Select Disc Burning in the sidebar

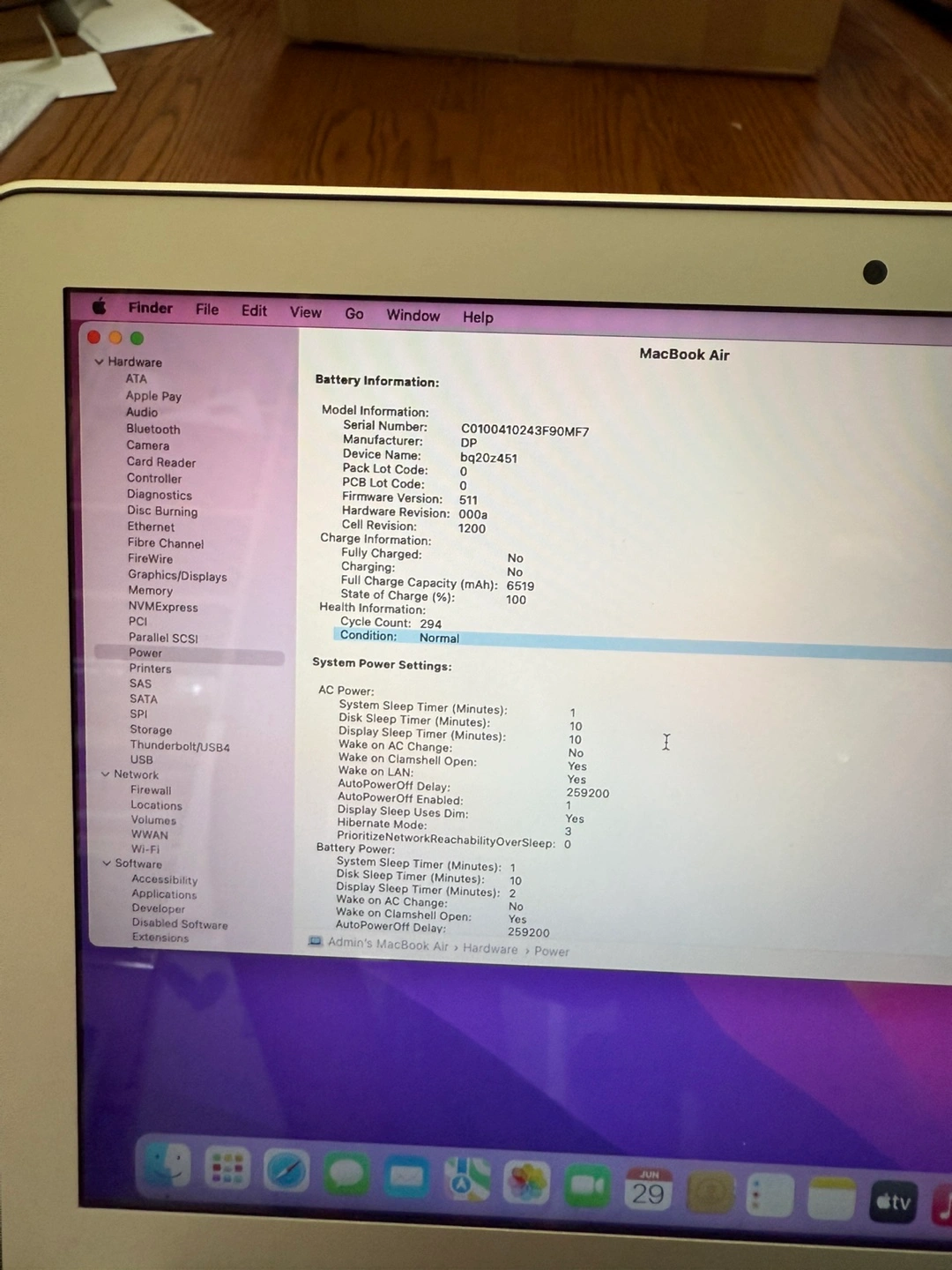pos(162,511)
